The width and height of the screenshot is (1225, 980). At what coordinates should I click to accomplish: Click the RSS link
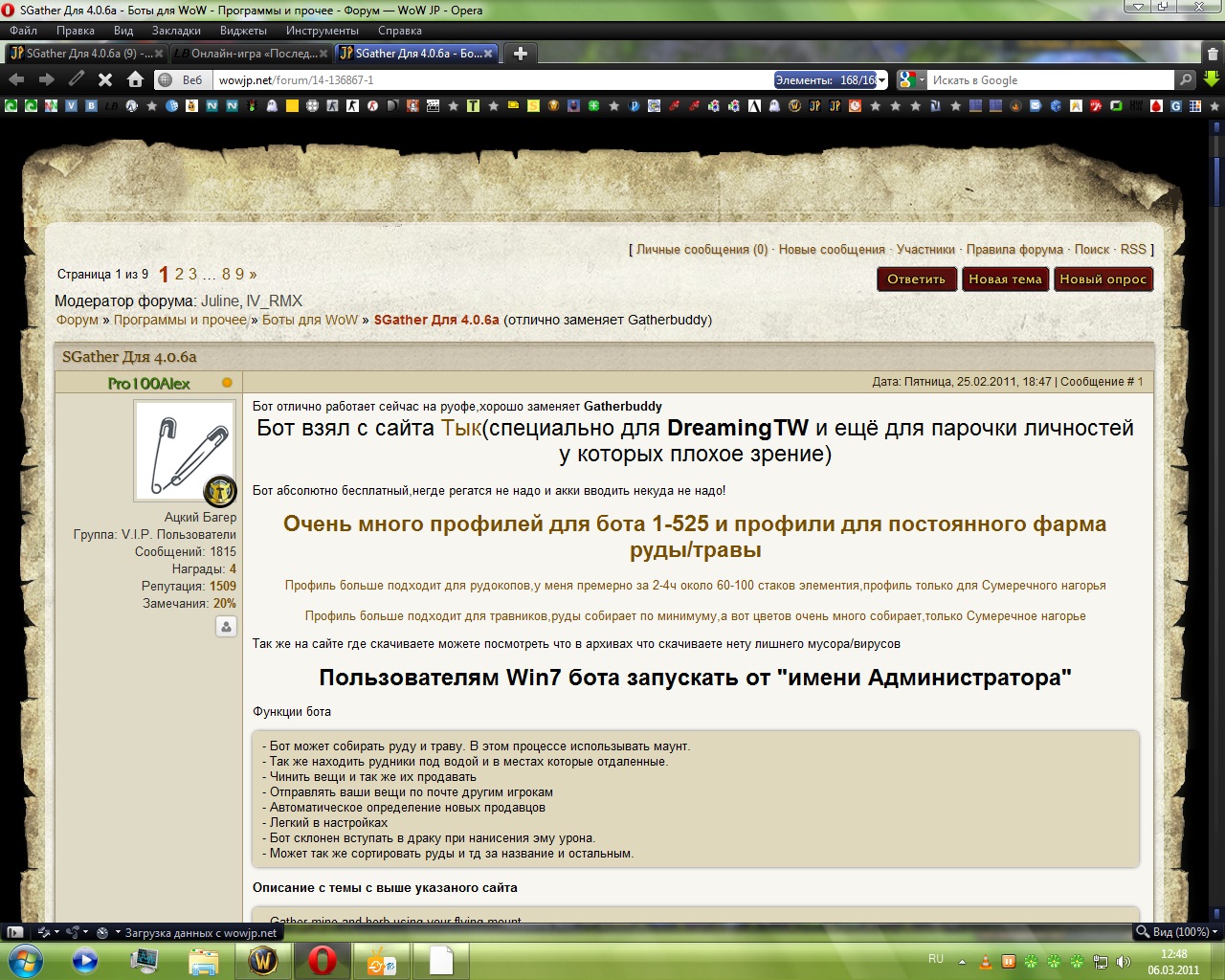coord(1133,249)
